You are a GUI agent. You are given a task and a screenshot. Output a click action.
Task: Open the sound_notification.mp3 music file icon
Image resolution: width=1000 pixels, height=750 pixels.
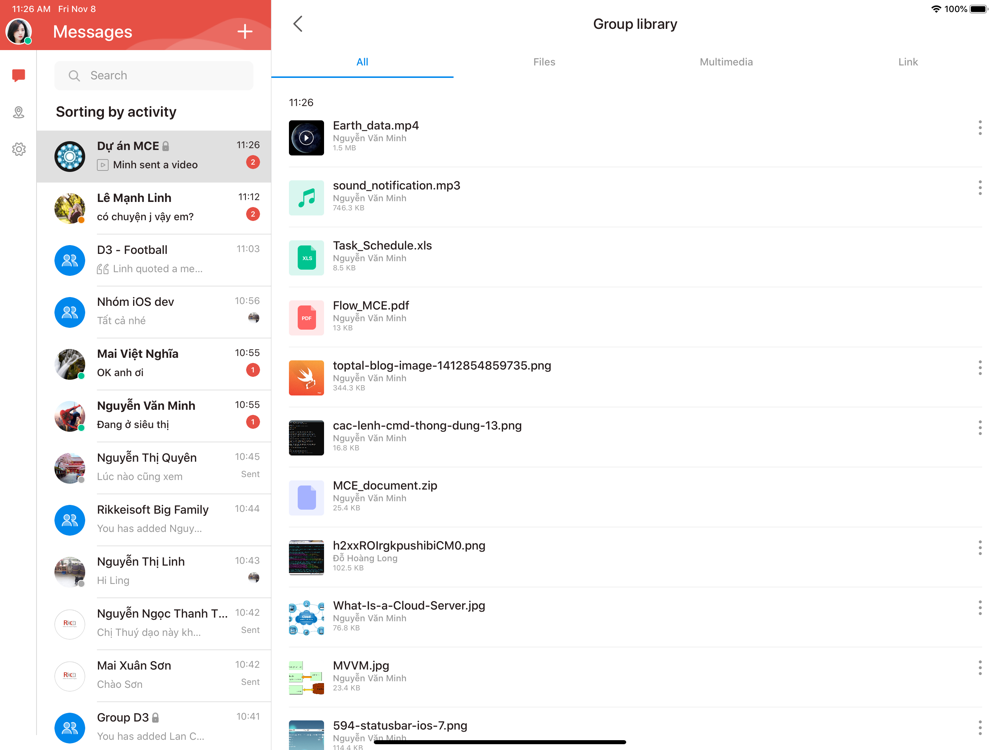click(x=306, y=198)
